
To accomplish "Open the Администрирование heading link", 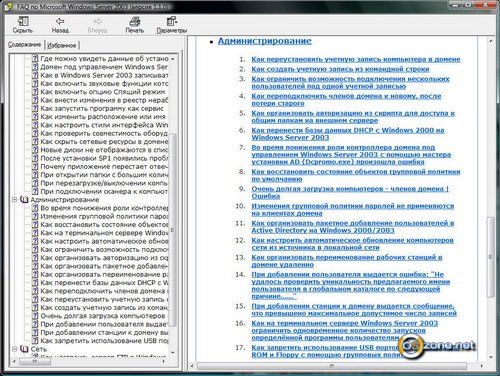I will (x=265, y=41).
